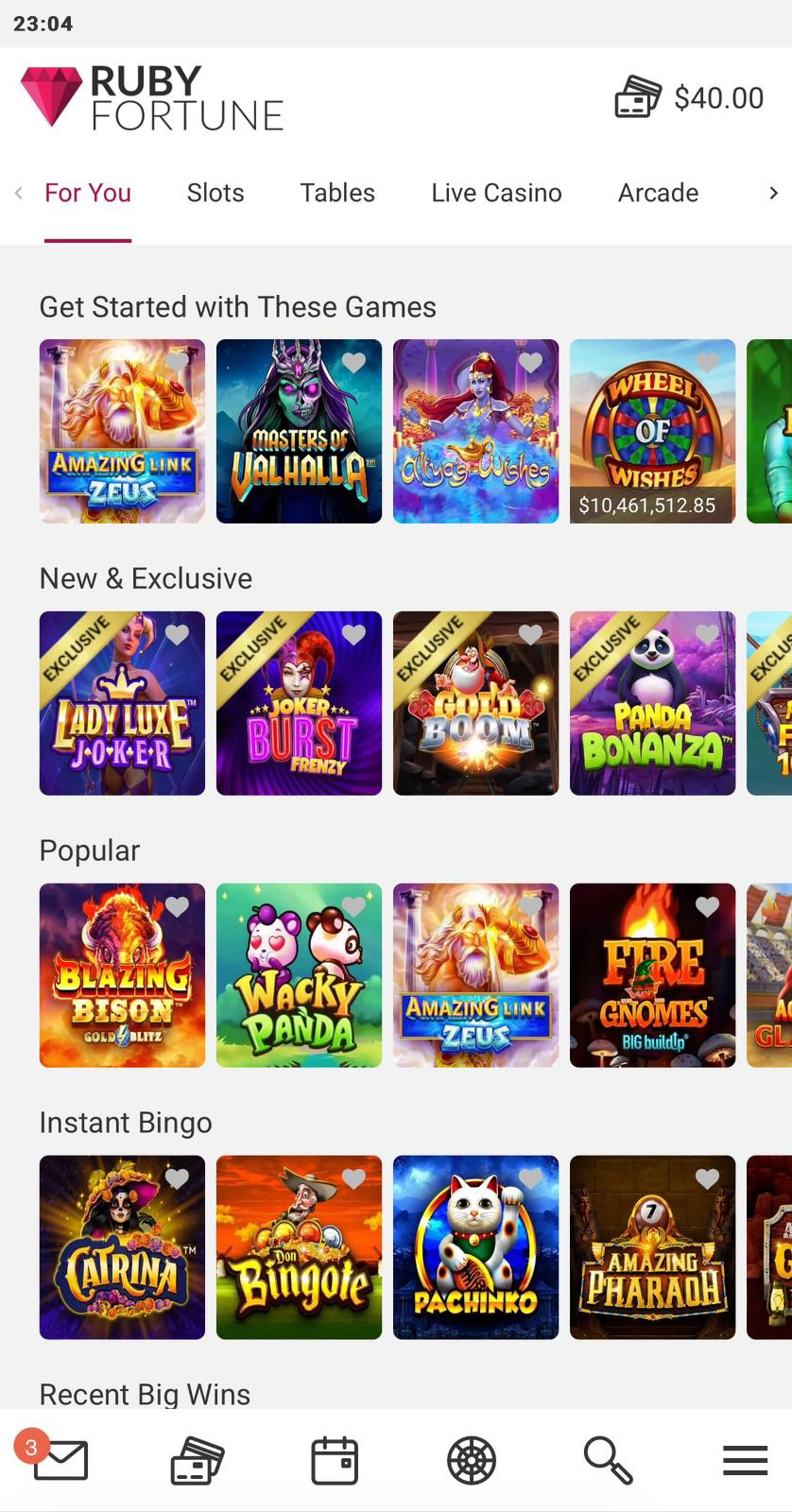The height and width of the screenshot is (1512, 792).
Task: Tap the $40.00 balance amount
Action: 718,98
